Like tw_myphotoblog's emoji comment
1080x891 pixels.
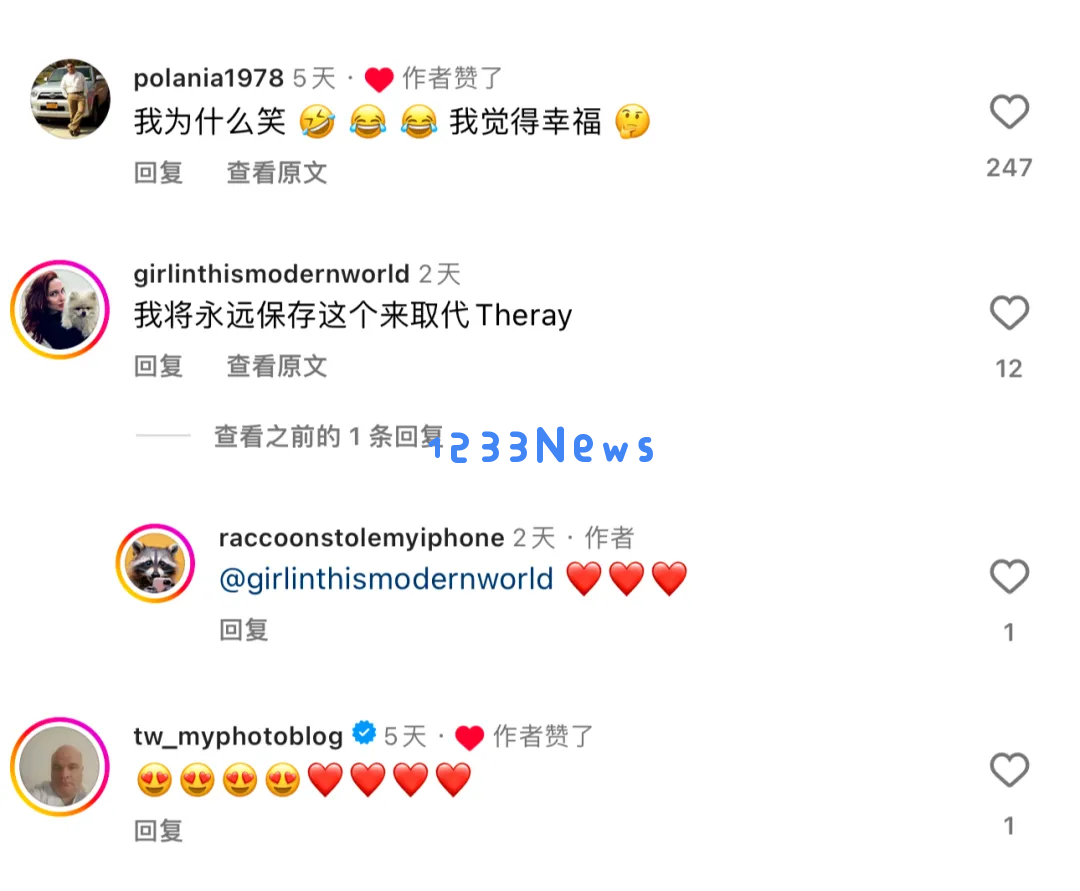coord(1009,770)
